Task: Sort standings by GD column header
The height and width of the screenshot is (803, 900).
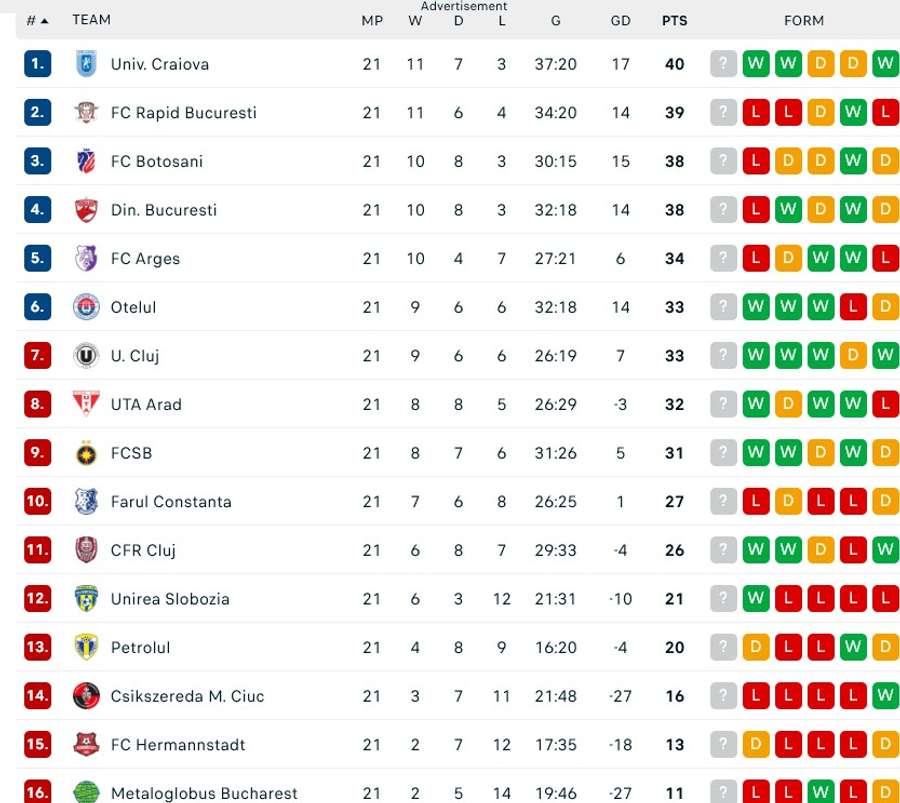Action: (620, 20)
